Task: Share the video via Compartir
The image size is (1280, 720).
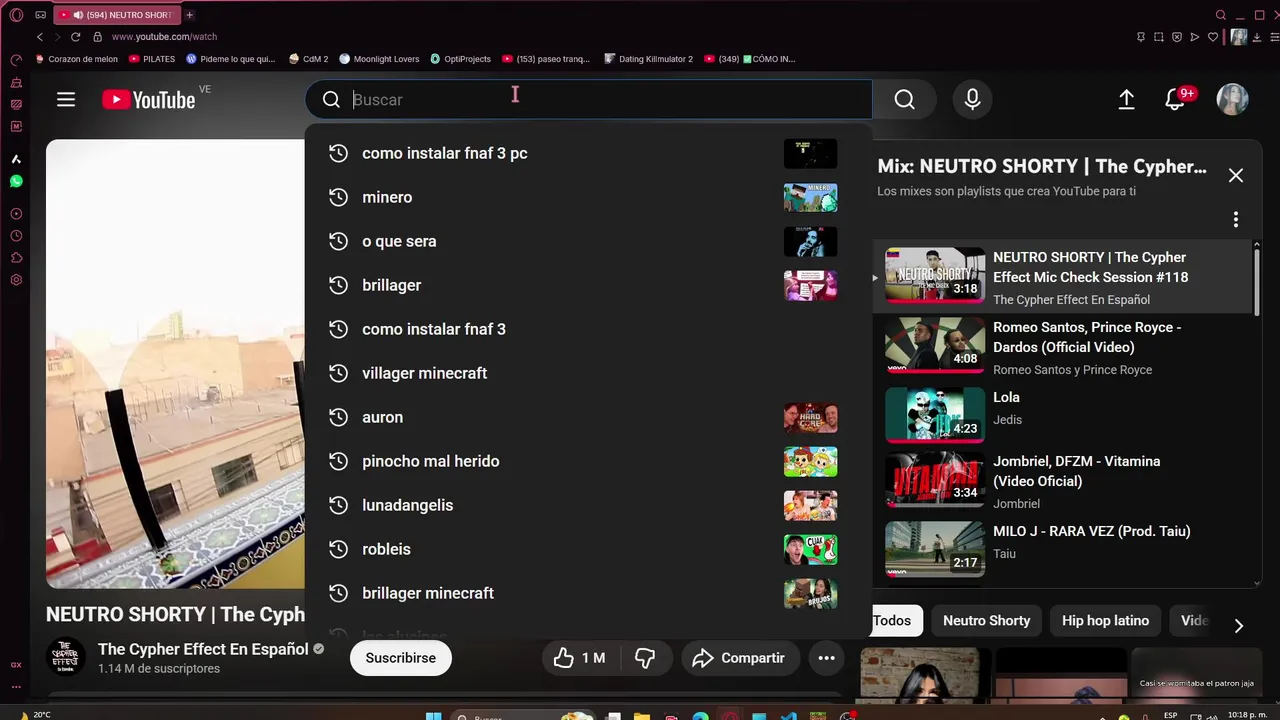Action: (739, 658)
